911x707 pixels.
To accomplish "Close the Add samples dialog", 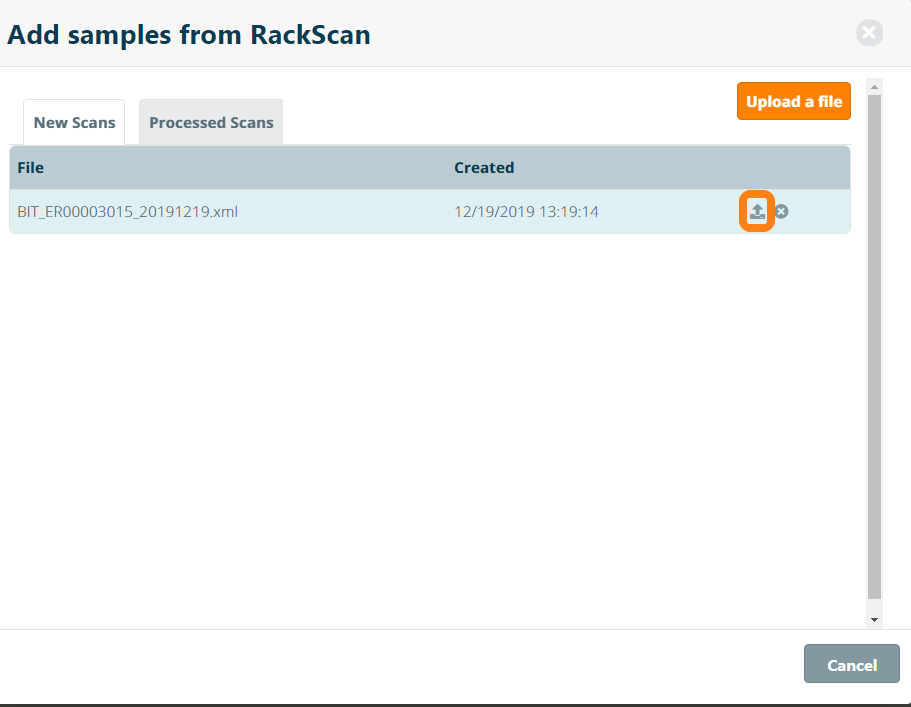I will click(869, 33).
